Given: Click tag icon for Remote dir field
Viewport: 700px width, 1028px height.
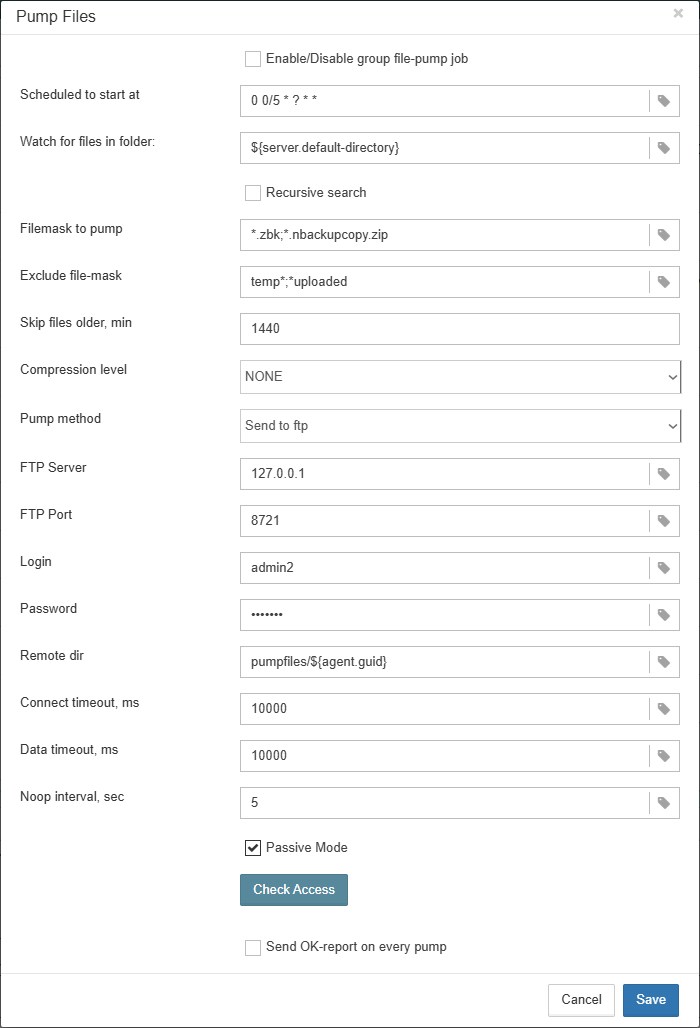Looking at the screenshot, I should click(x=664, y=662).
